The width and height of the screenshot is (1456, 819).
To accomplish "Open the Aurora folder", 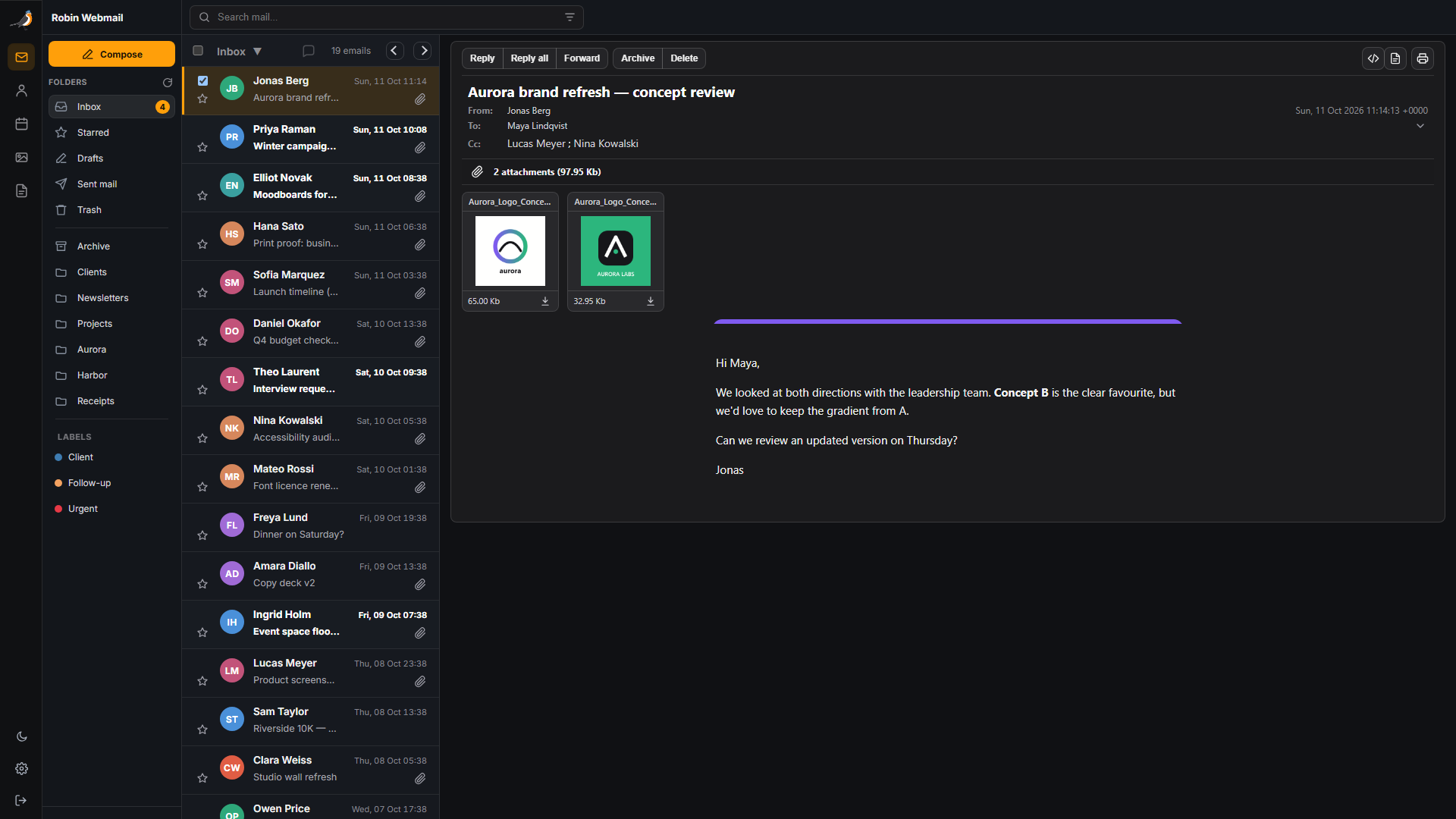I will pos(111,350).
